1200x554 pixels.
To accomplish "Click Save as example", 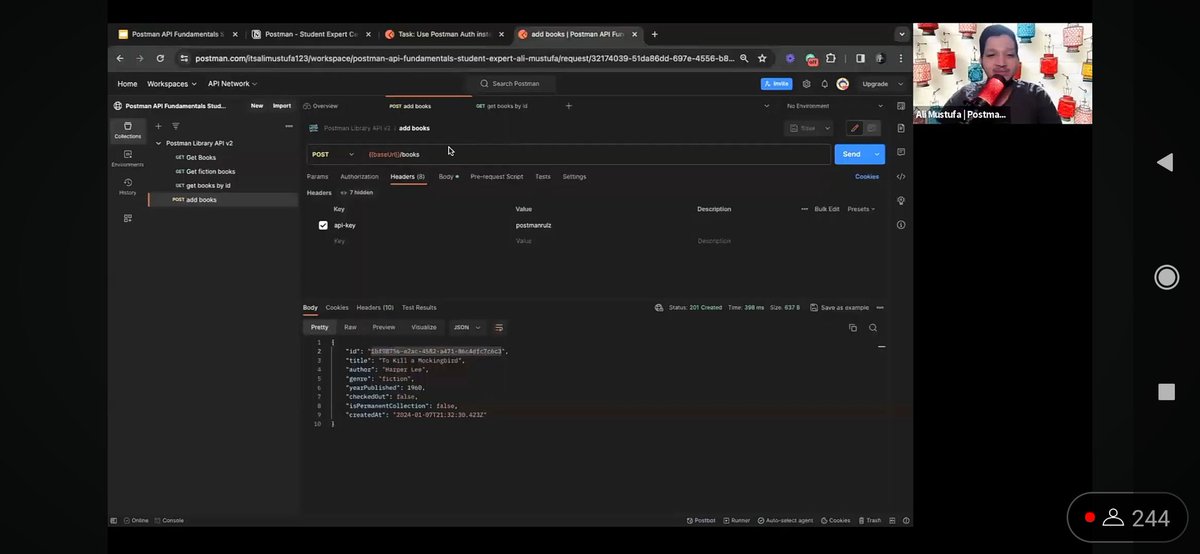I will coord(840,308).
